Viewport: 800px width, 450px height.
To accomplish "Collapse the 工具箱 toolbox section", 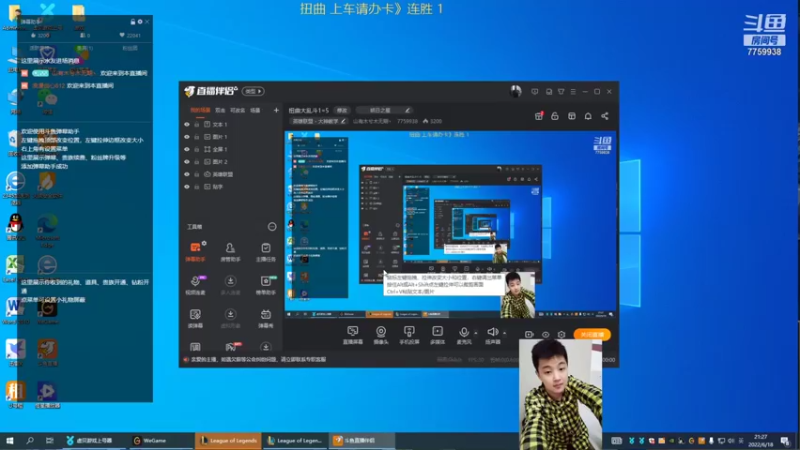I will click(x=272, y=227).
